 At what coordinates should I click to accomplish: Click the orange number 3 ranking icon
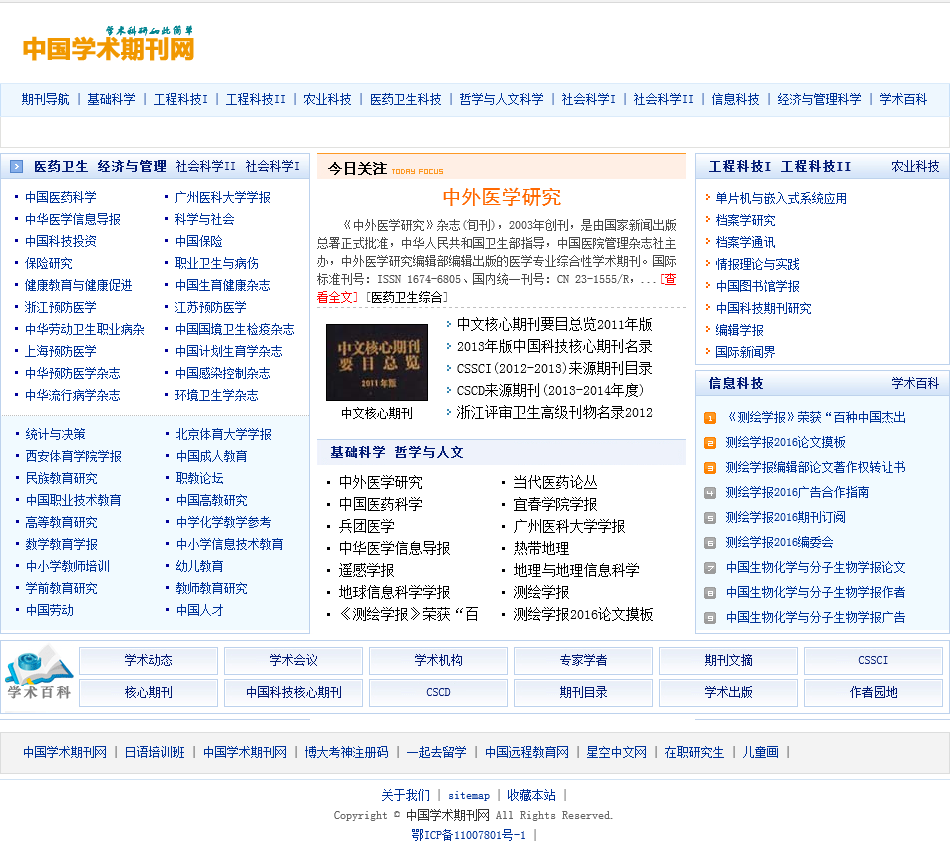[x=710, y=468]
